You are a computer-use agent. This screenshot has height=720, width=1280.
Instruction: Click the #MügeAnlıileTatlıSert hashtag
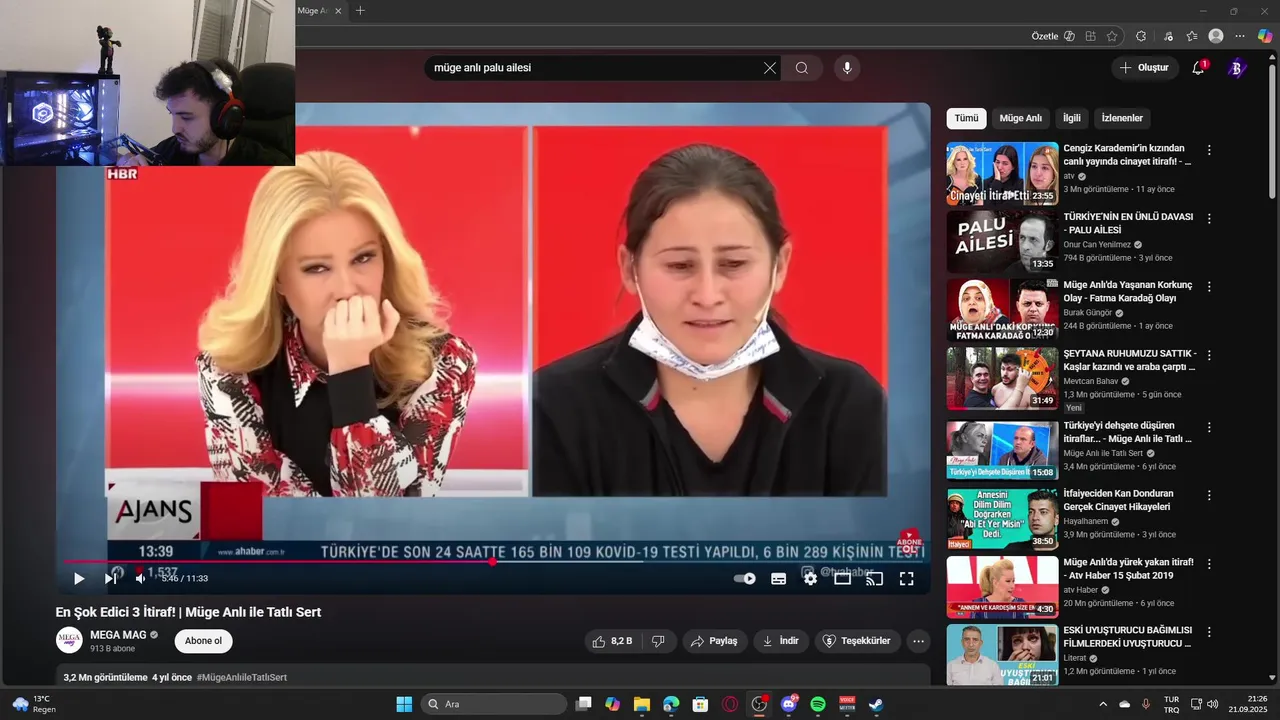241,677
